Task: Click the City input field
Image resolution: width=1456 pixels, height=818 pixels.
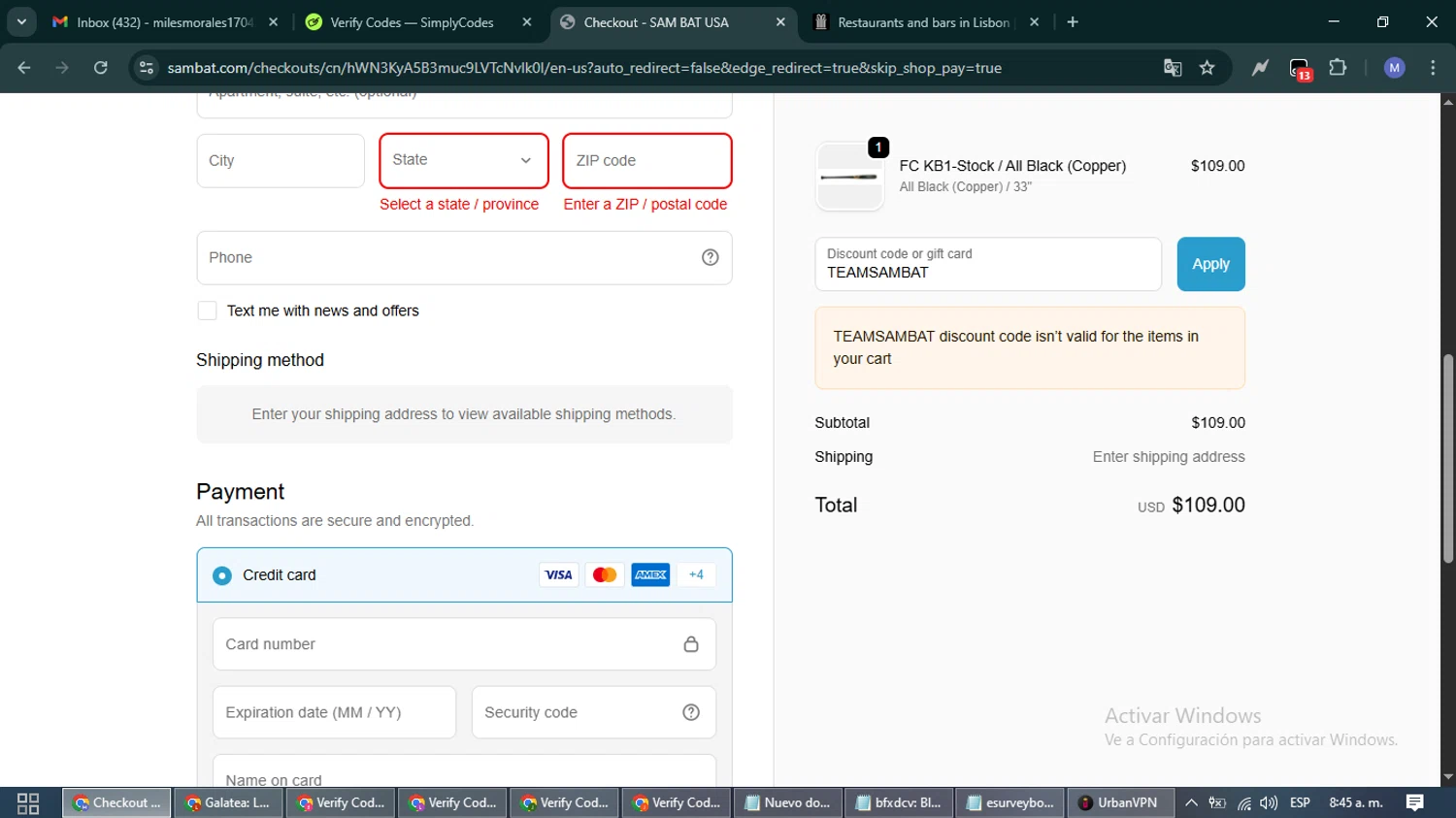Action: [x=281, y=160]
